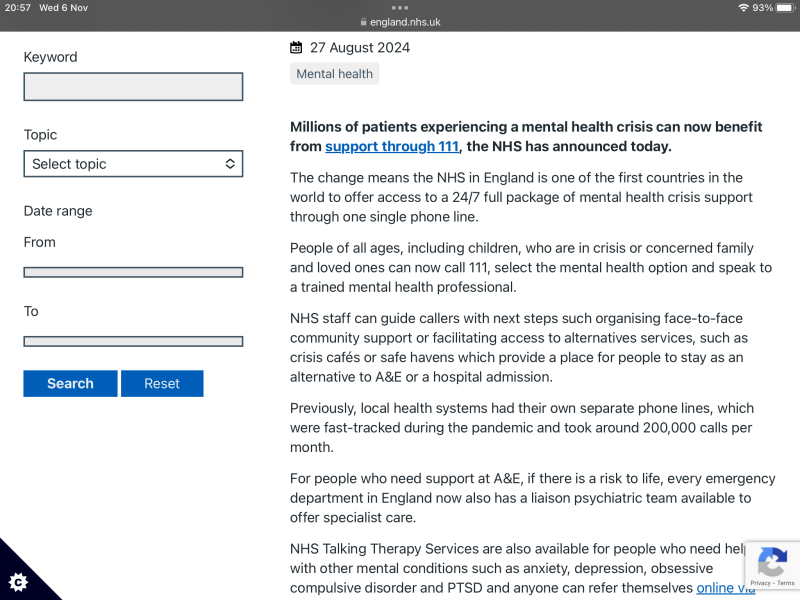Select the Mental health tag
Screen dimensions: 800x600
334,74
